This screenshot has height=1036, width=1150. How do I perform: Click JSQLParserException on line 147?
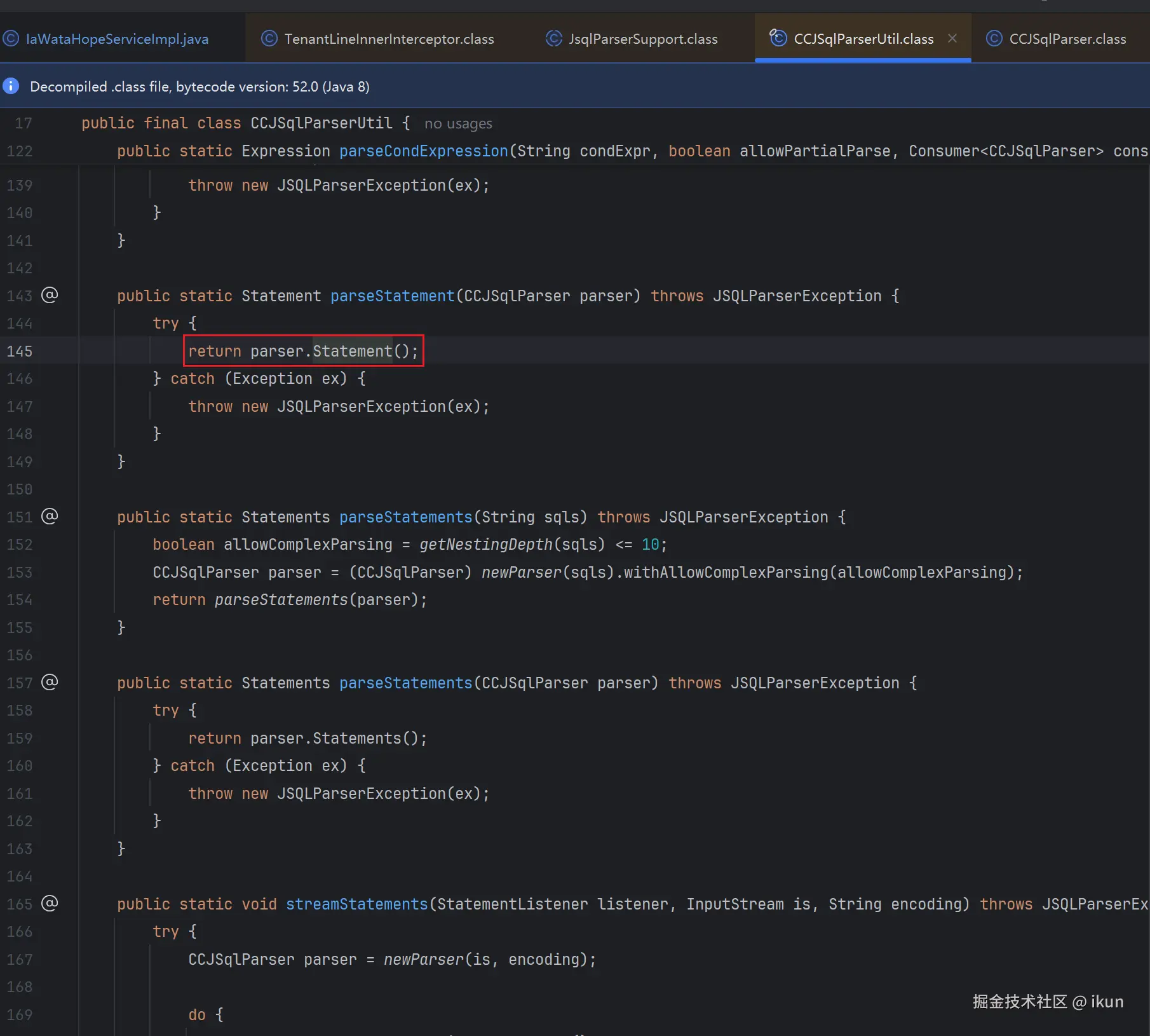pos(362,406)
